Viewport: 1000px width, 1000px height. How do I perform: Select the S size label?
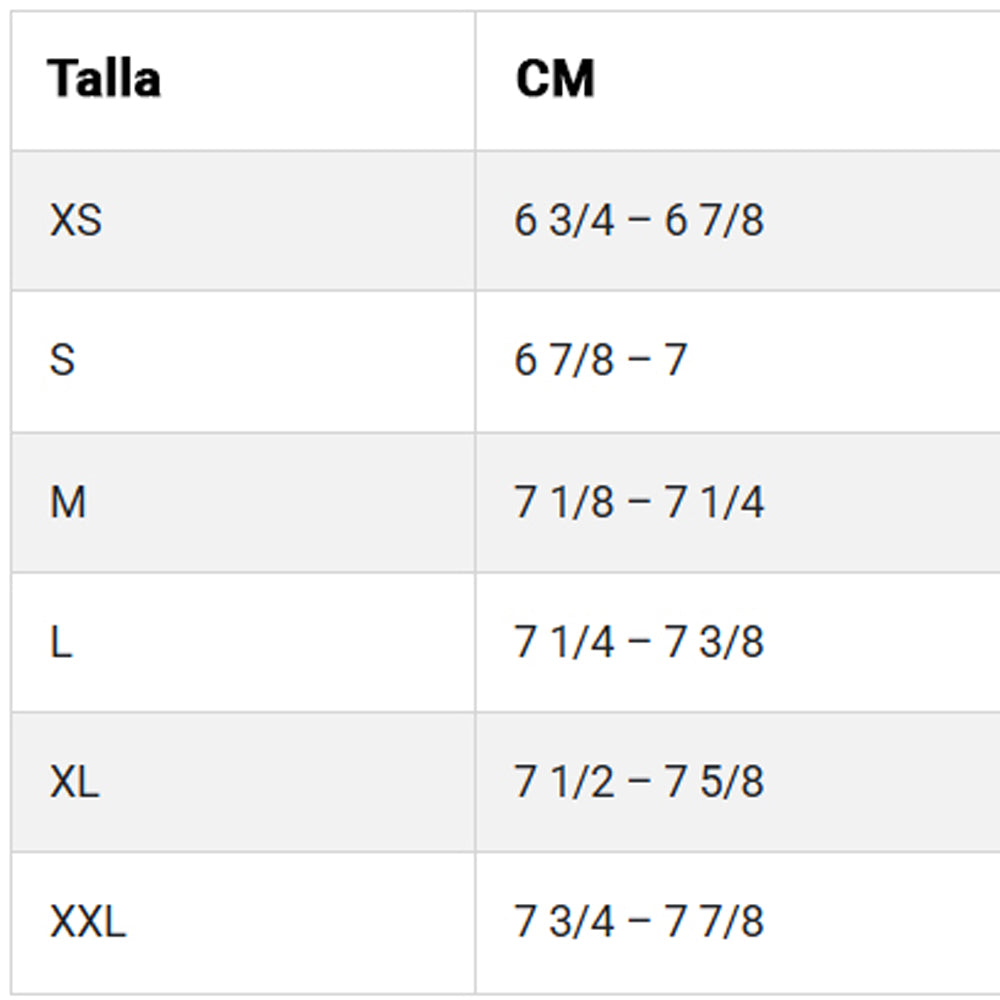point(62,360)
